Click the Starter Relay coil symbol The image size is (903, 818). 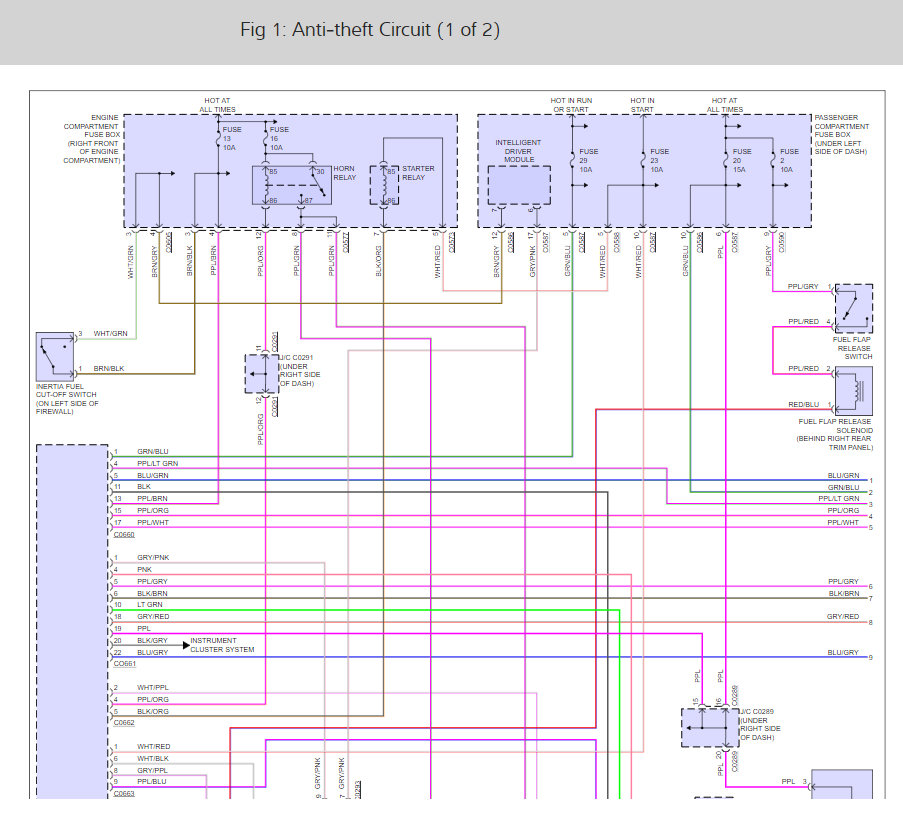pos(381,187)
